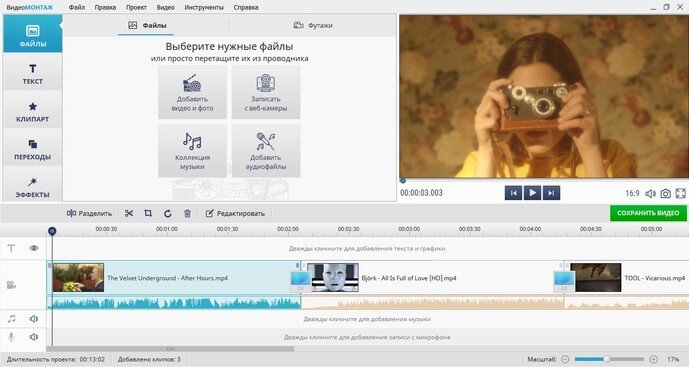Click the microphone recording placeholder row
The width and height of the screenshot is (689, 367).
(367, 337)
